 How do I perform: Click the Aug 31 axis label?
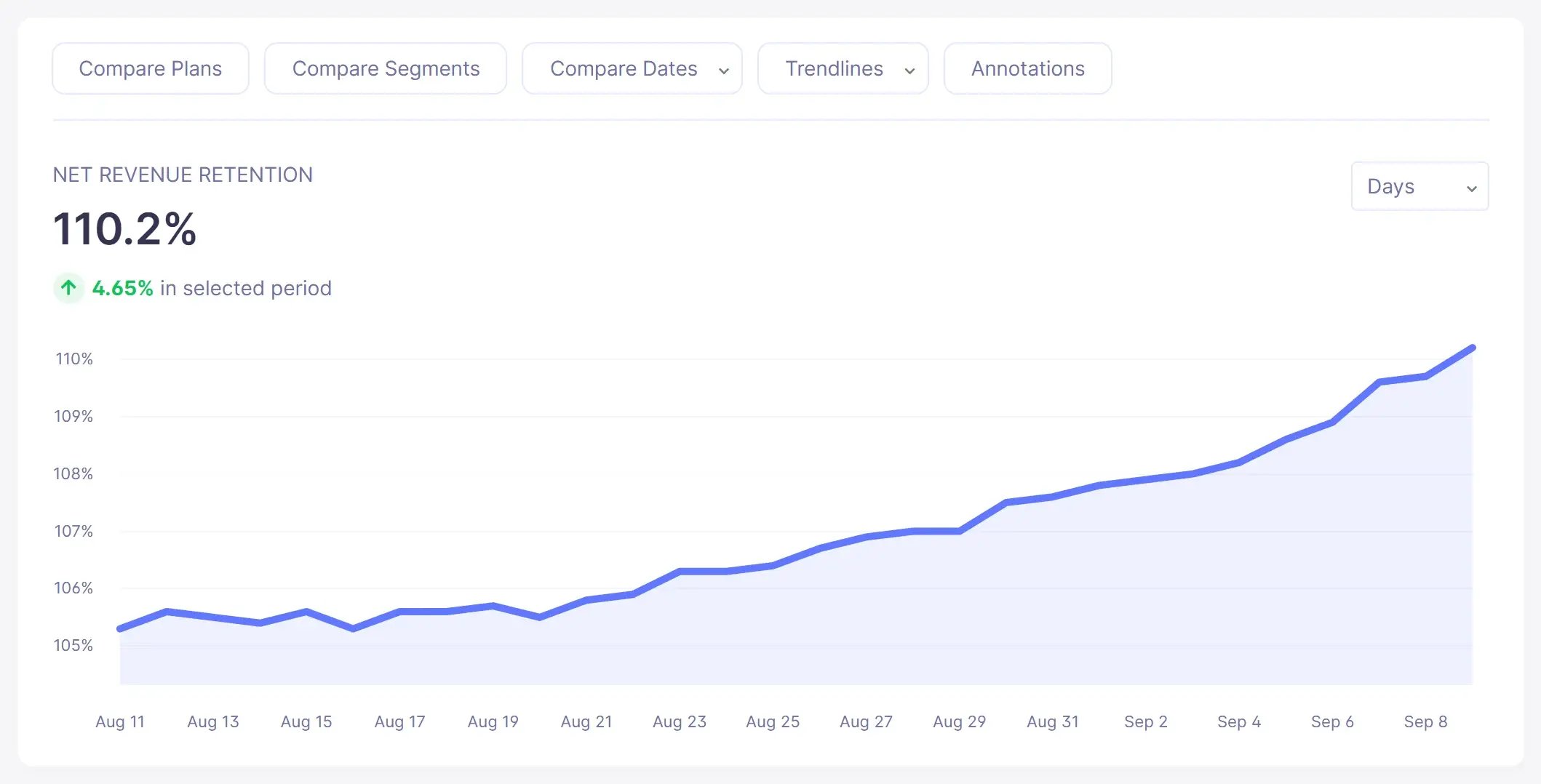point(1052,721)
